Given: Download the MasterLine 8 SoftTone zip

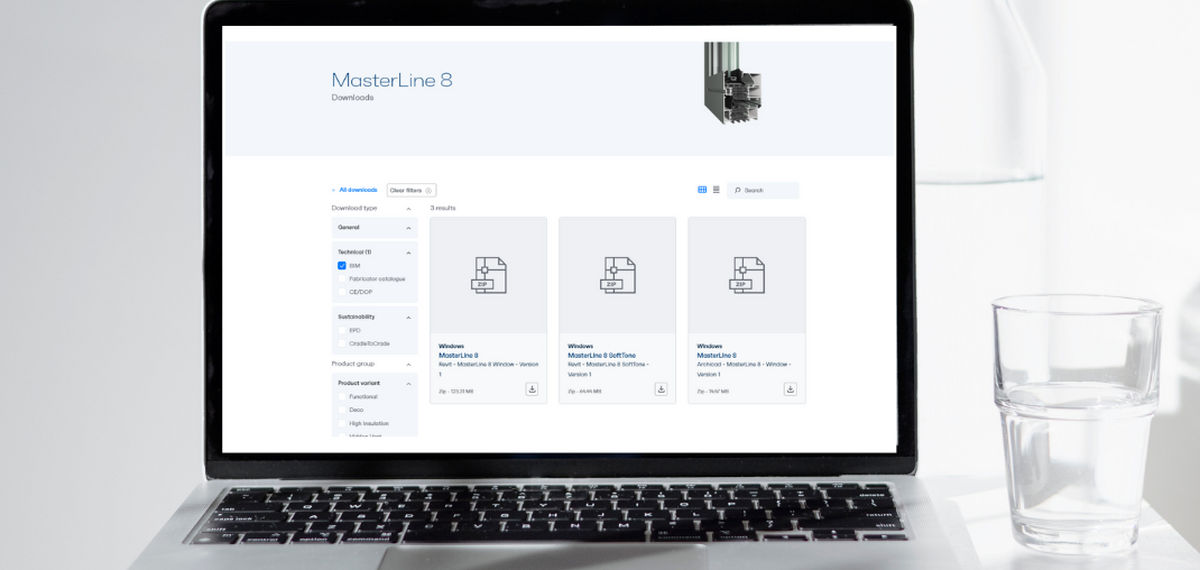Looking at the screenshot, I should pos(661,389).
